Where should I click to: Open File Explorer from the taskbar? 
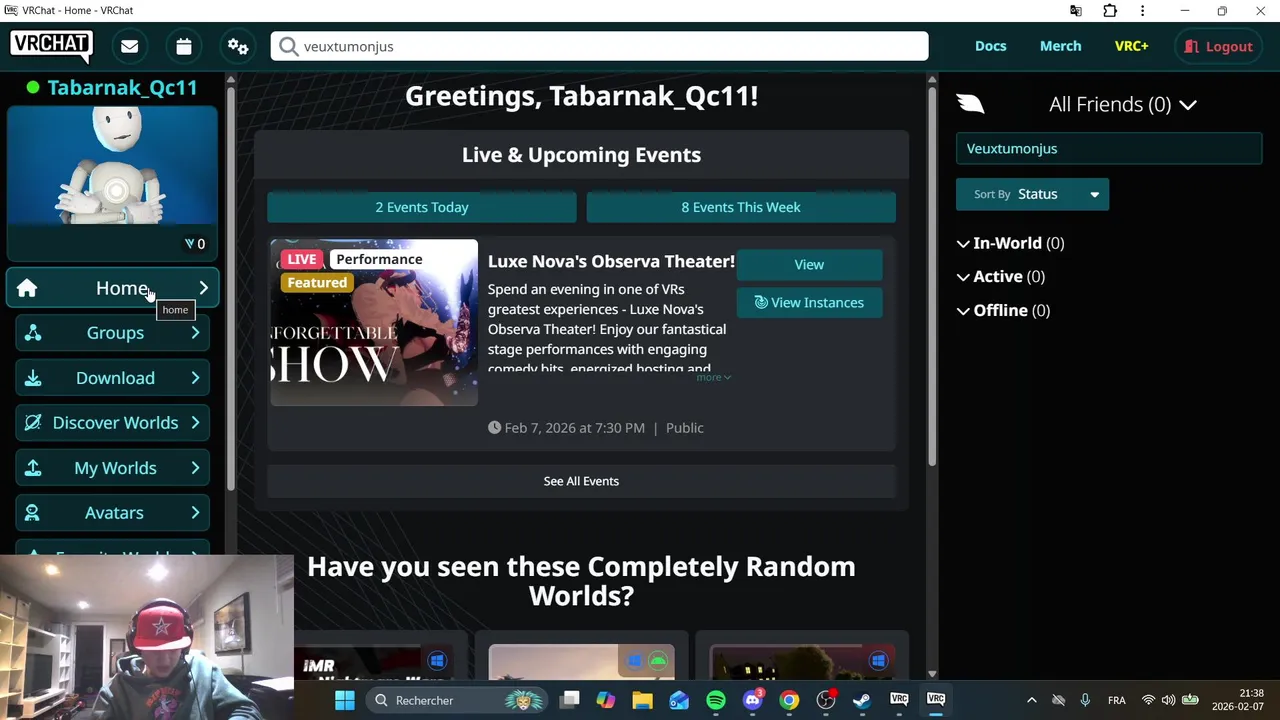point(642,700)
